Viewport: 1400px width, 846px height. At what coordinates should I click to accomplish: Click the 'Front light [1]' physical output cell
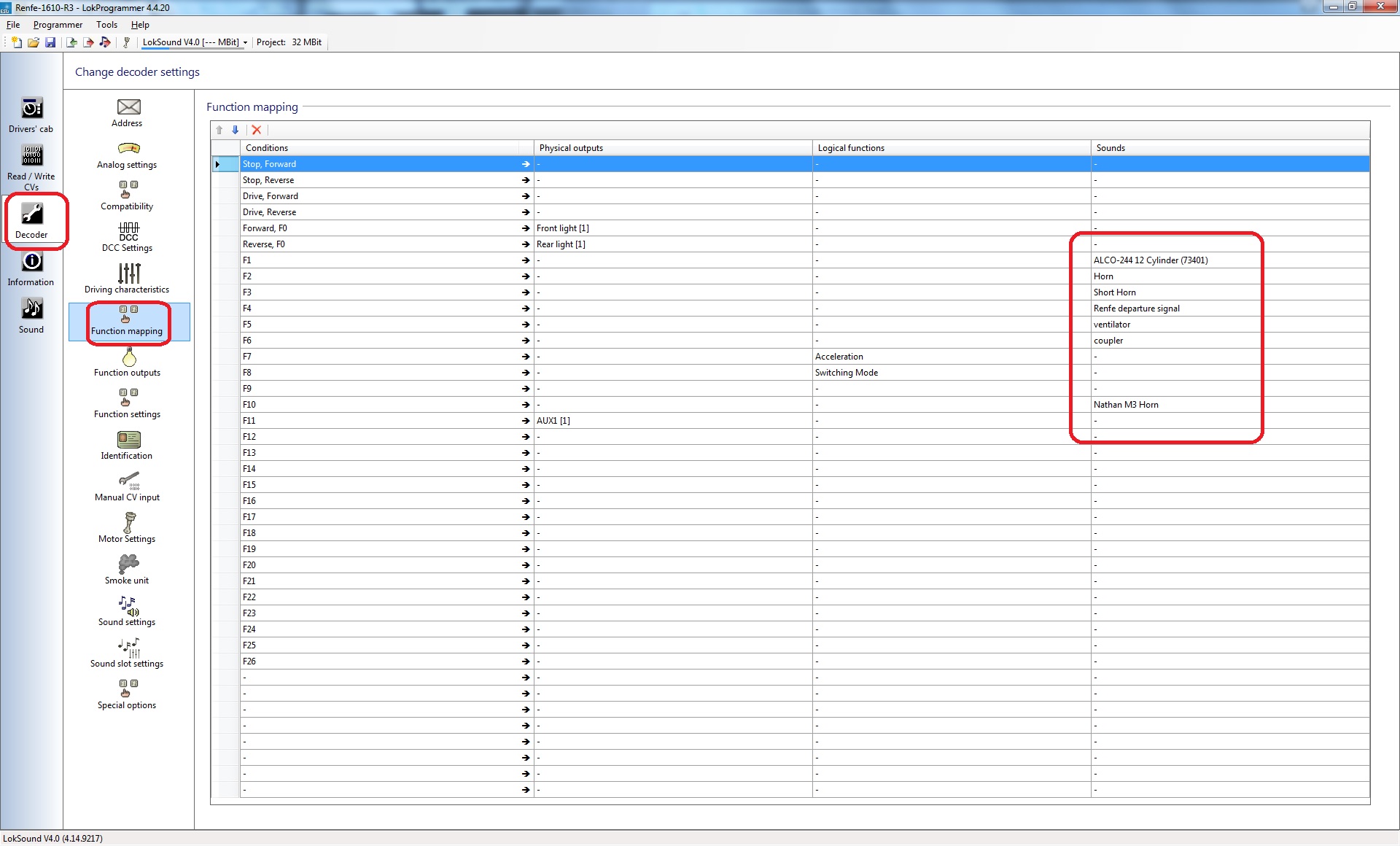[673, 228]
